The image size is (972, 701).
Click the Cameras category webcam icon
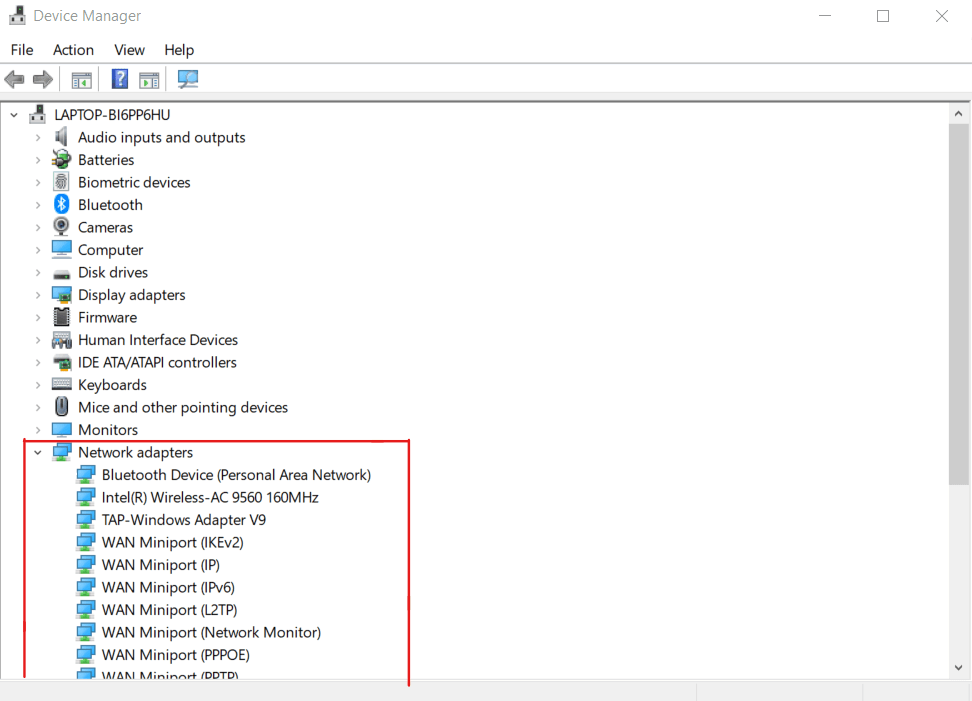click(62, 227)
